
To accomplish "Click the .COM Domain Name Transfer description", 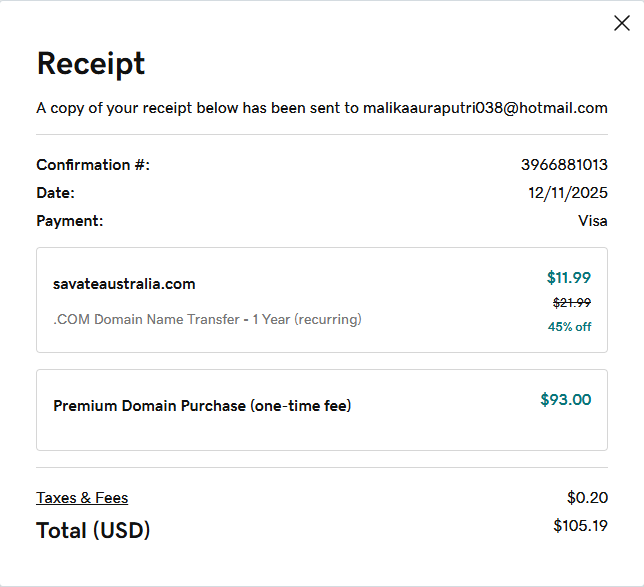I will (207, 320).
